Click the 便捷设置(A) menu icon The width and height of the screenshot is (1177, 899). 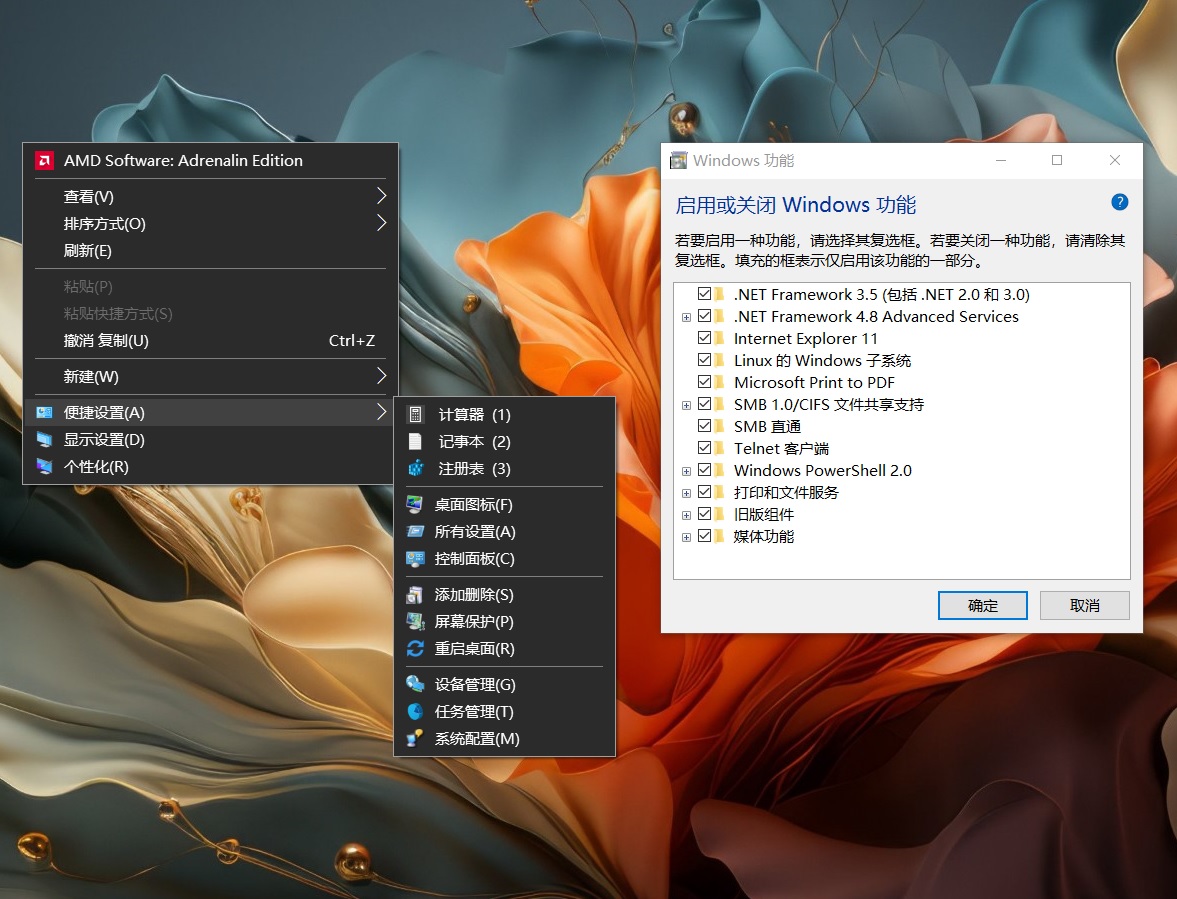pyautogui.click(x=44, y=413)
